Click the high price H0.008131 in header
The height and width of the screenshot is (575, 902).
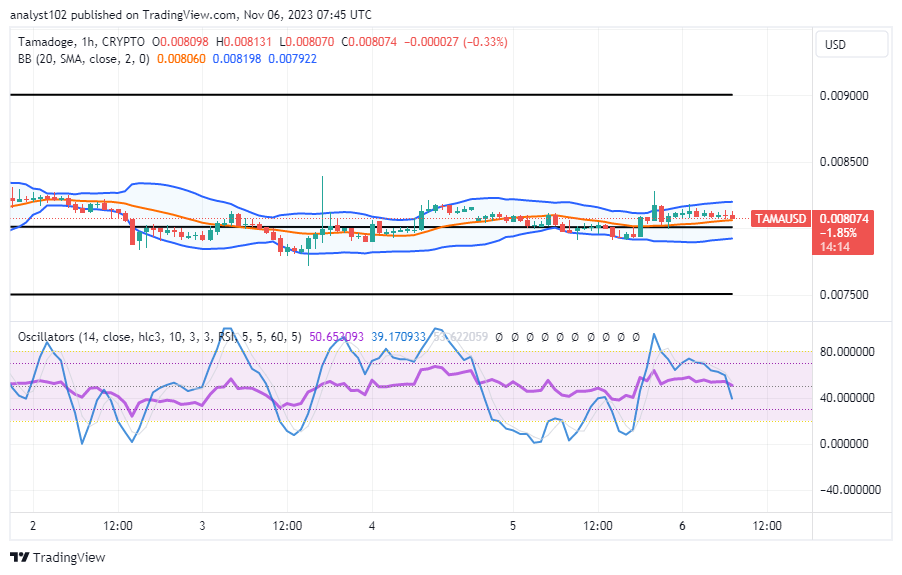[x=243, y=42]
